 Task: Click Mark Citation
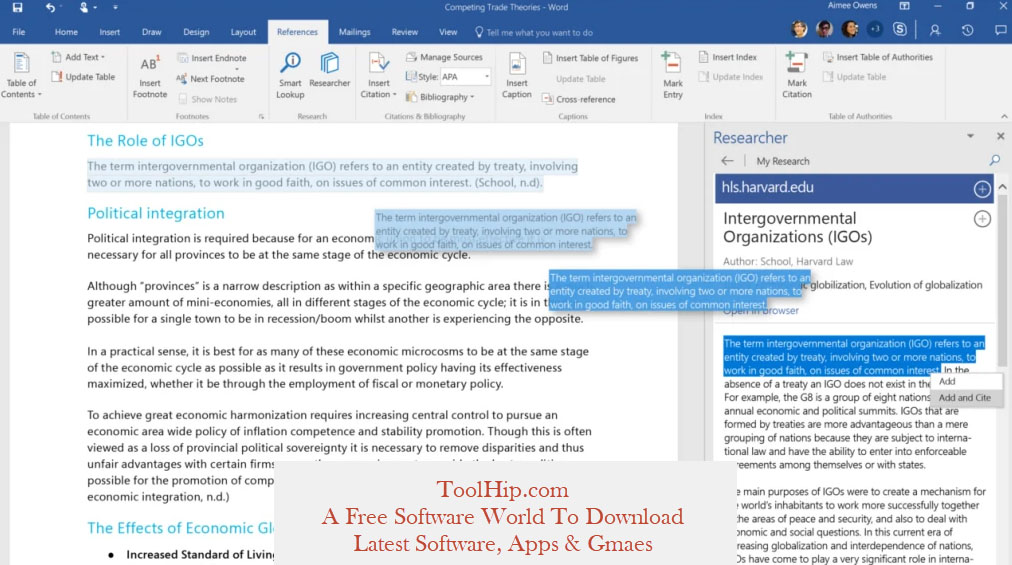pyautogui.click(x=796, y=76)
